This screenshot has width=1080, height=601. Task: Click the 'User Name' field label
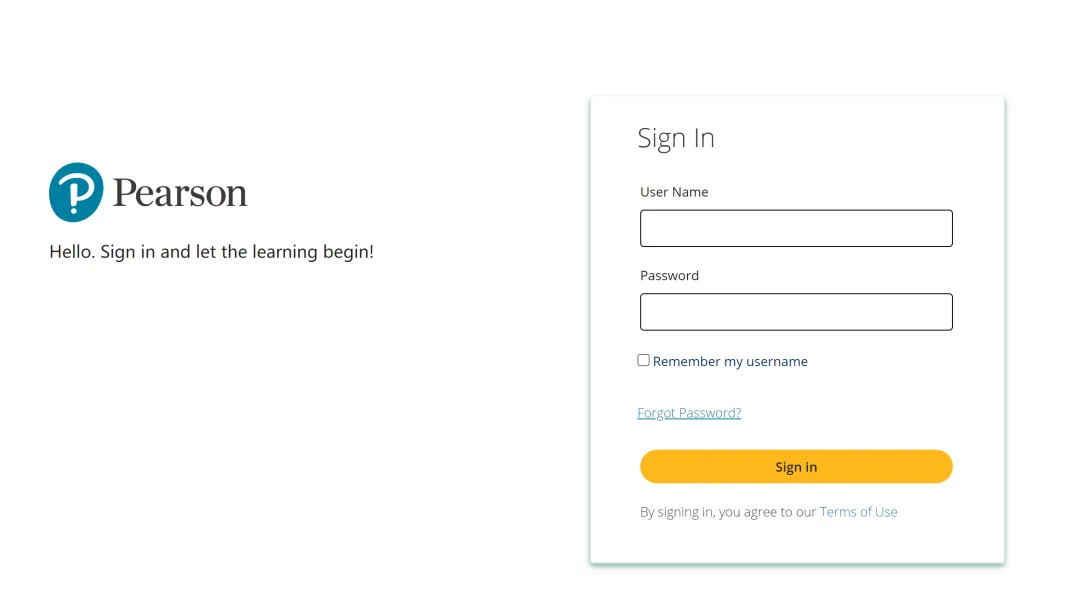click(x=674, y=192)
